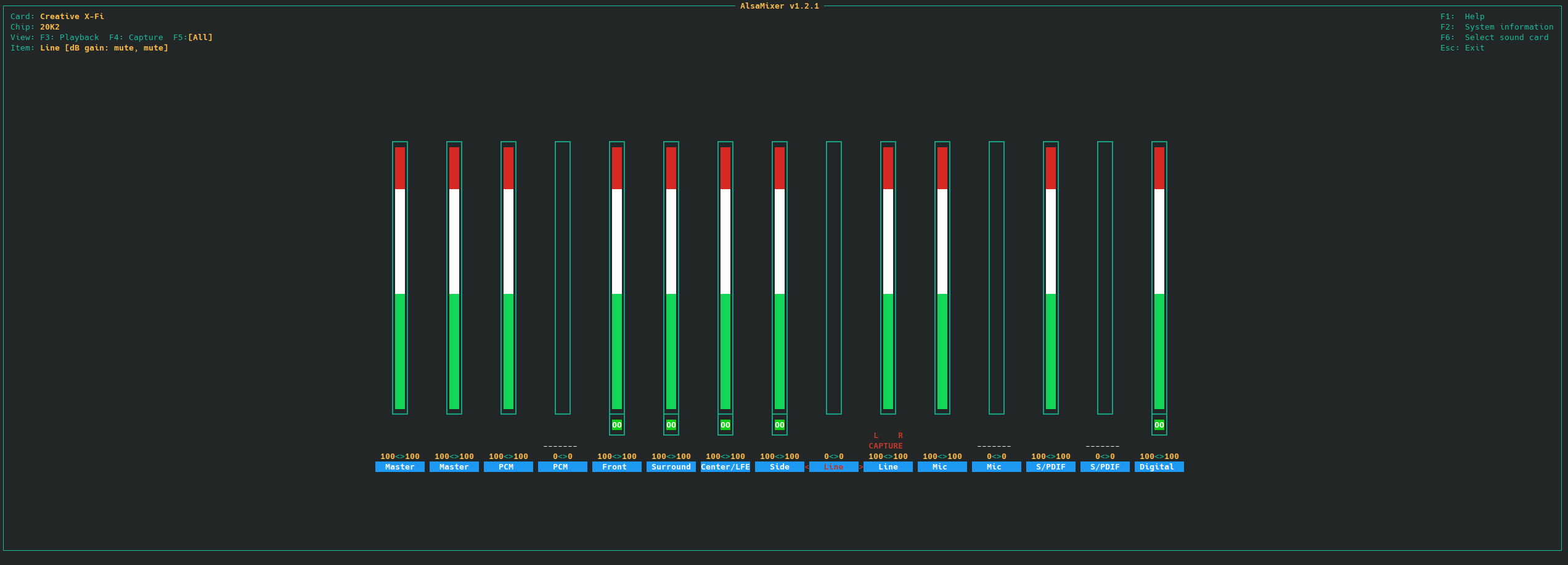Select the Digital channel label
Screen dimensions: 1568x565
1159,467
